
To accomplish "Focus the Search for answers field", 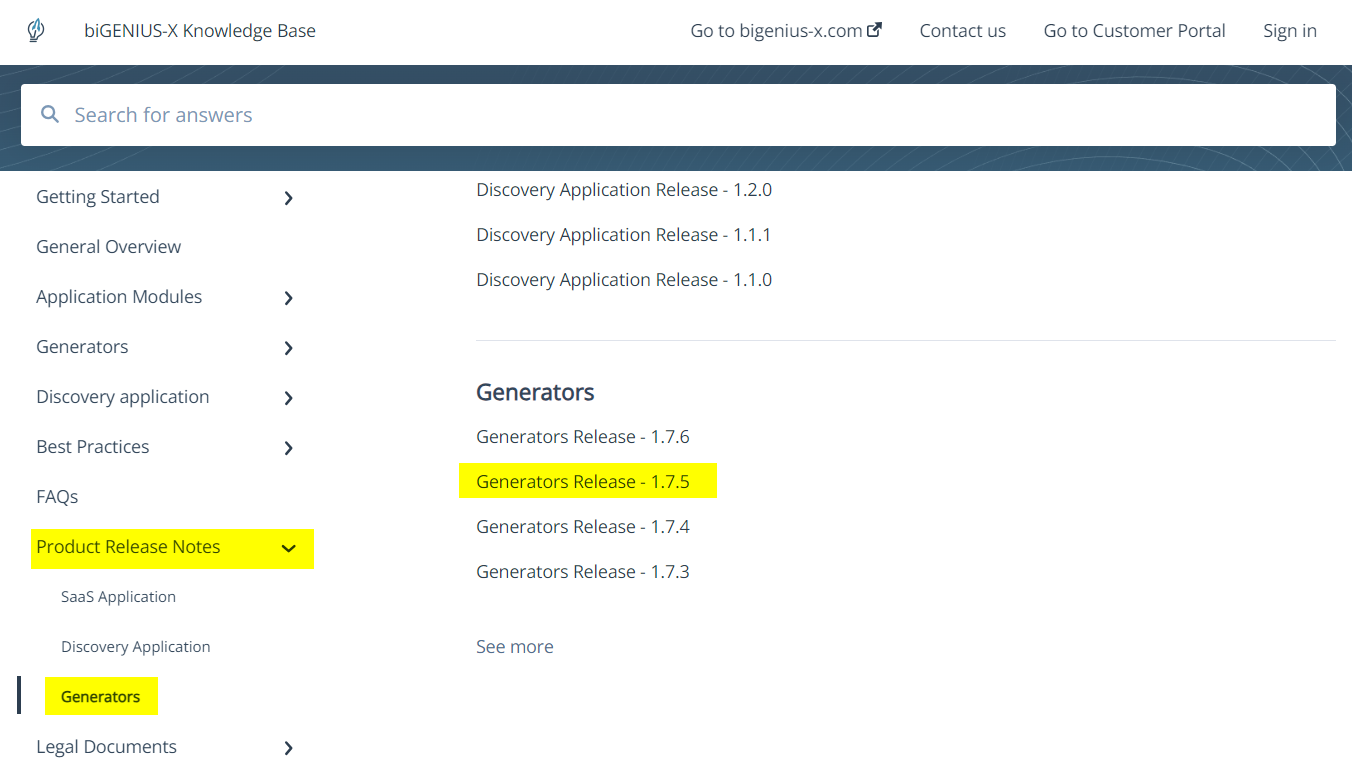I will click(678, 115).
